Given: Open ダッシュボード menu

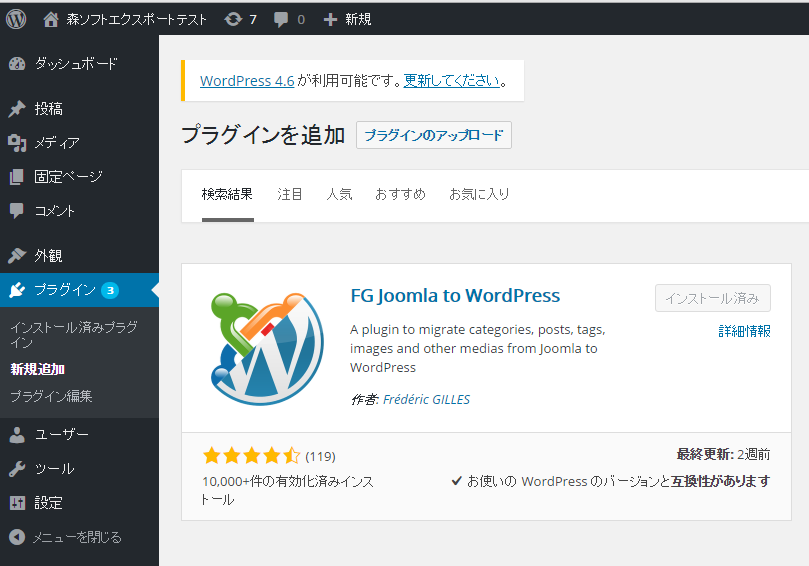Looking at the screenshot, I should tap(76, 63).
